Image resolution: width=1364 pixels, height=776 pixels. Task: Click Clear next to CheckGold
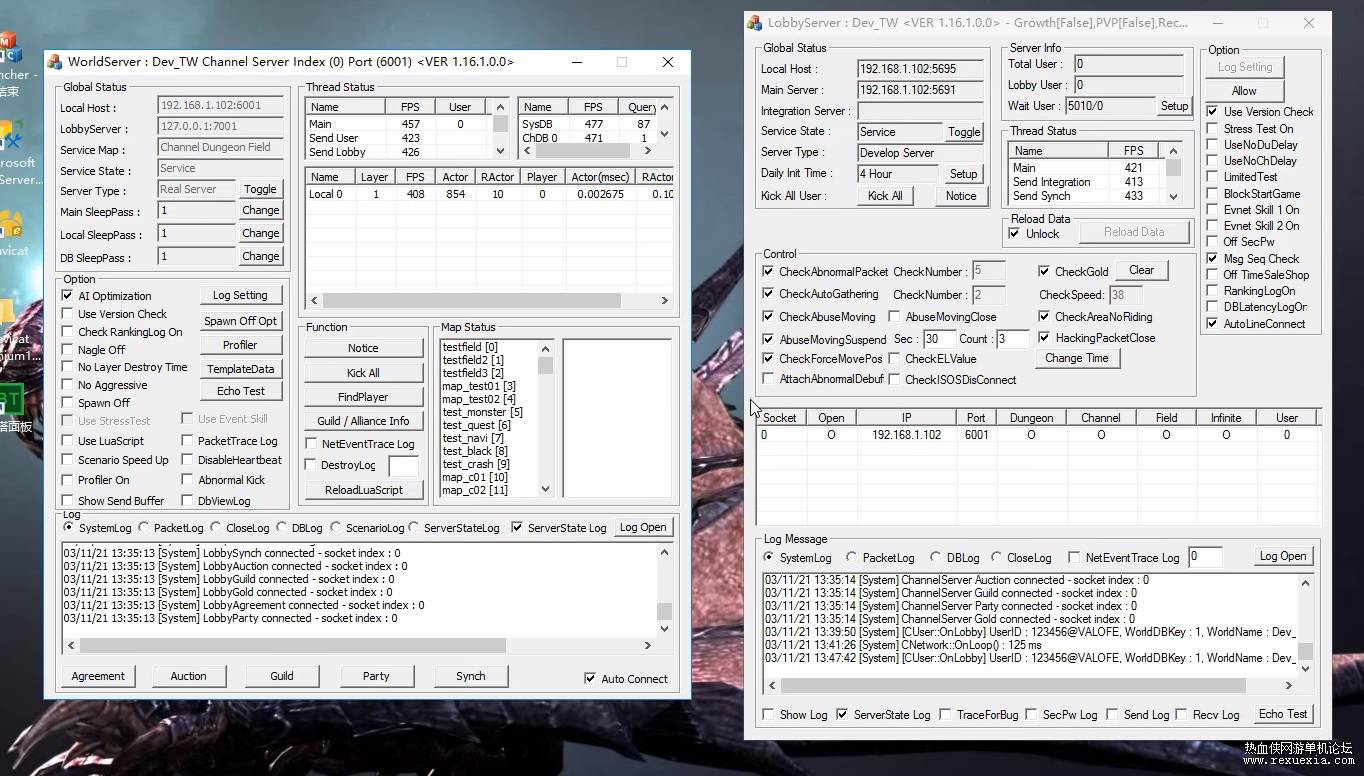1141,270
